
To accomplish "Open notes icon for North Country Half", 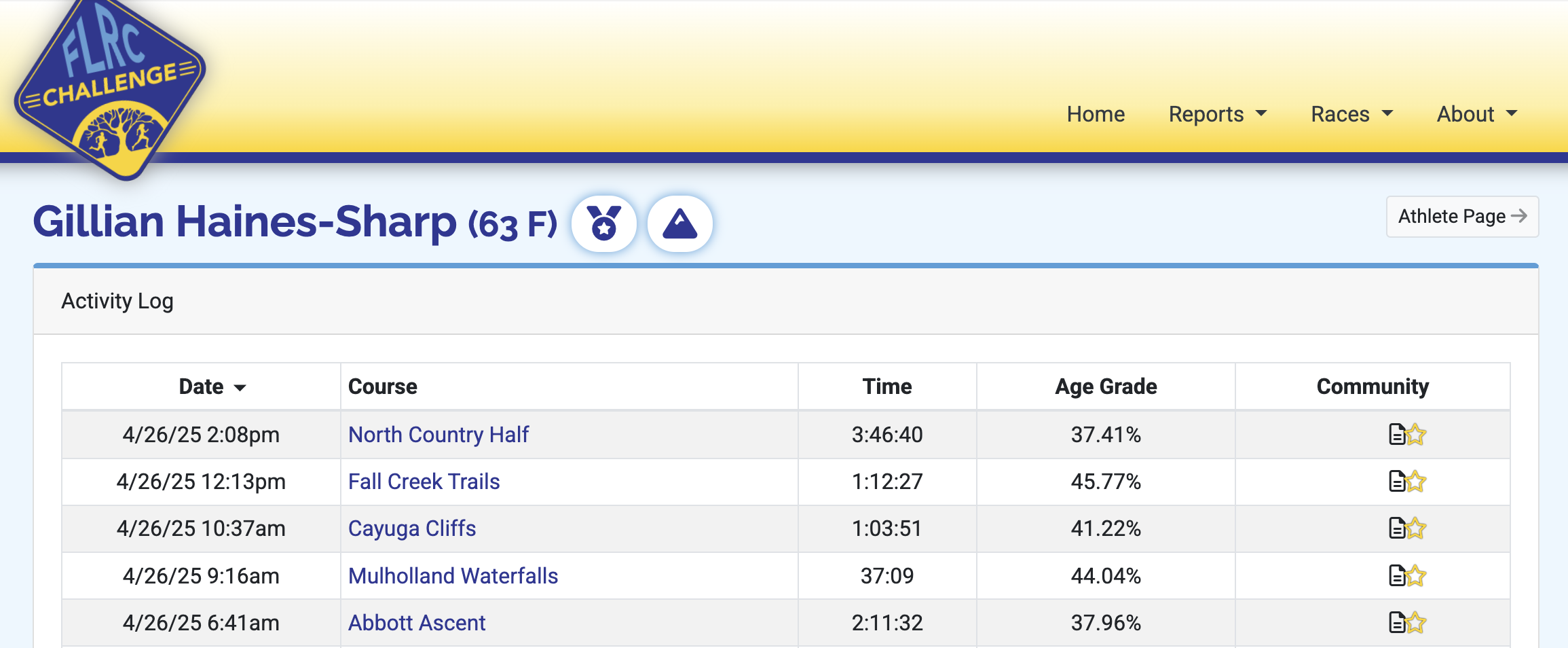I will 1397,434.
